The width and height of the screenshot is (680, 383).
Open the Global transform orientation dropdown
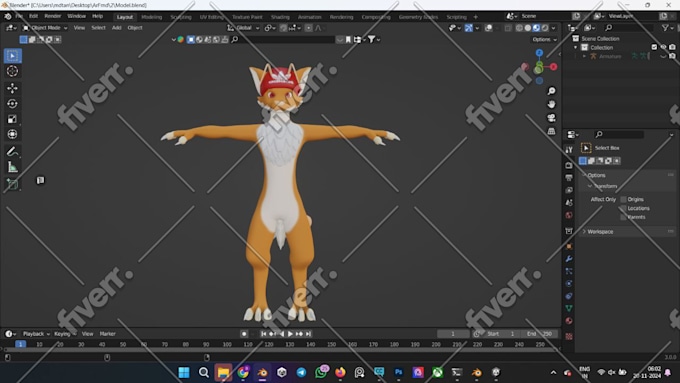(243, 28)
